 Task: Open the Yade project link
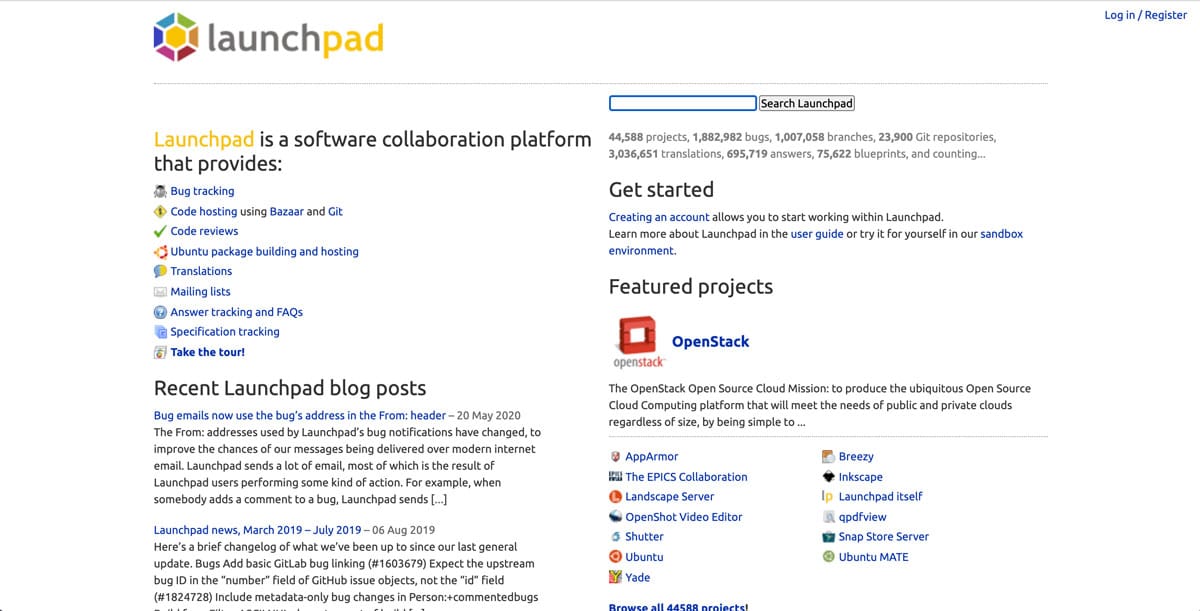tap(638, 577)
